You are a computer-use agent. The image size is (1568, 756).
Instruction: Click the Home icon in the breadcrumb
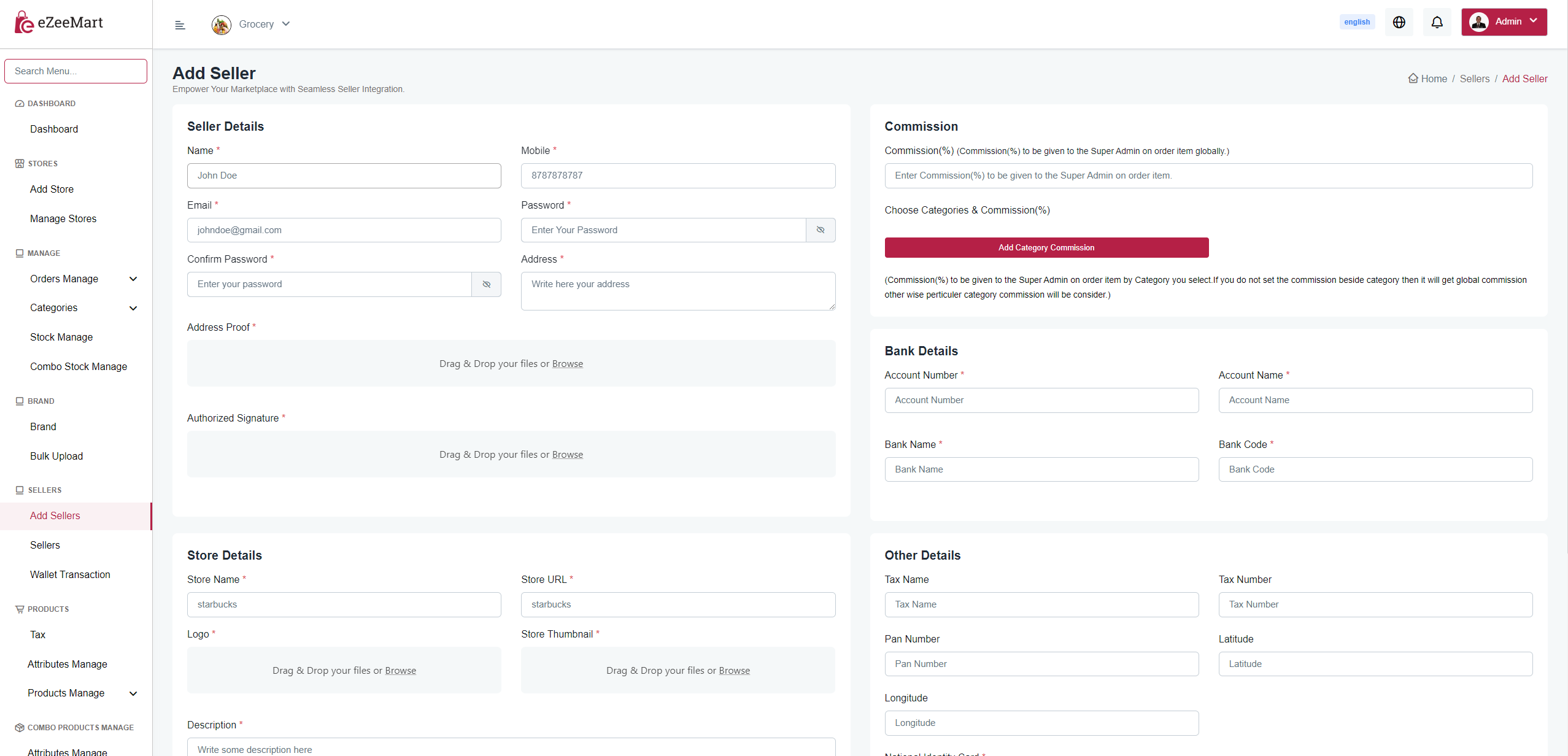[1413, 79]
